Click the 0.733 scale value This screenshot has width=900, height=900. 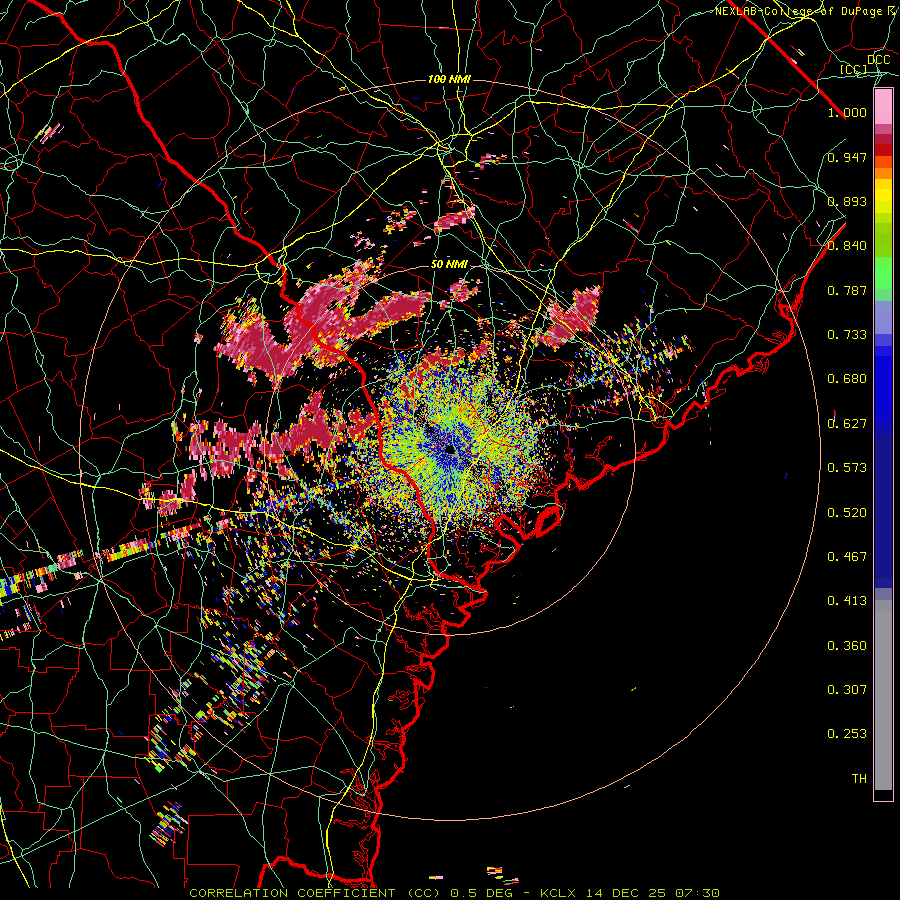[847, 335]
